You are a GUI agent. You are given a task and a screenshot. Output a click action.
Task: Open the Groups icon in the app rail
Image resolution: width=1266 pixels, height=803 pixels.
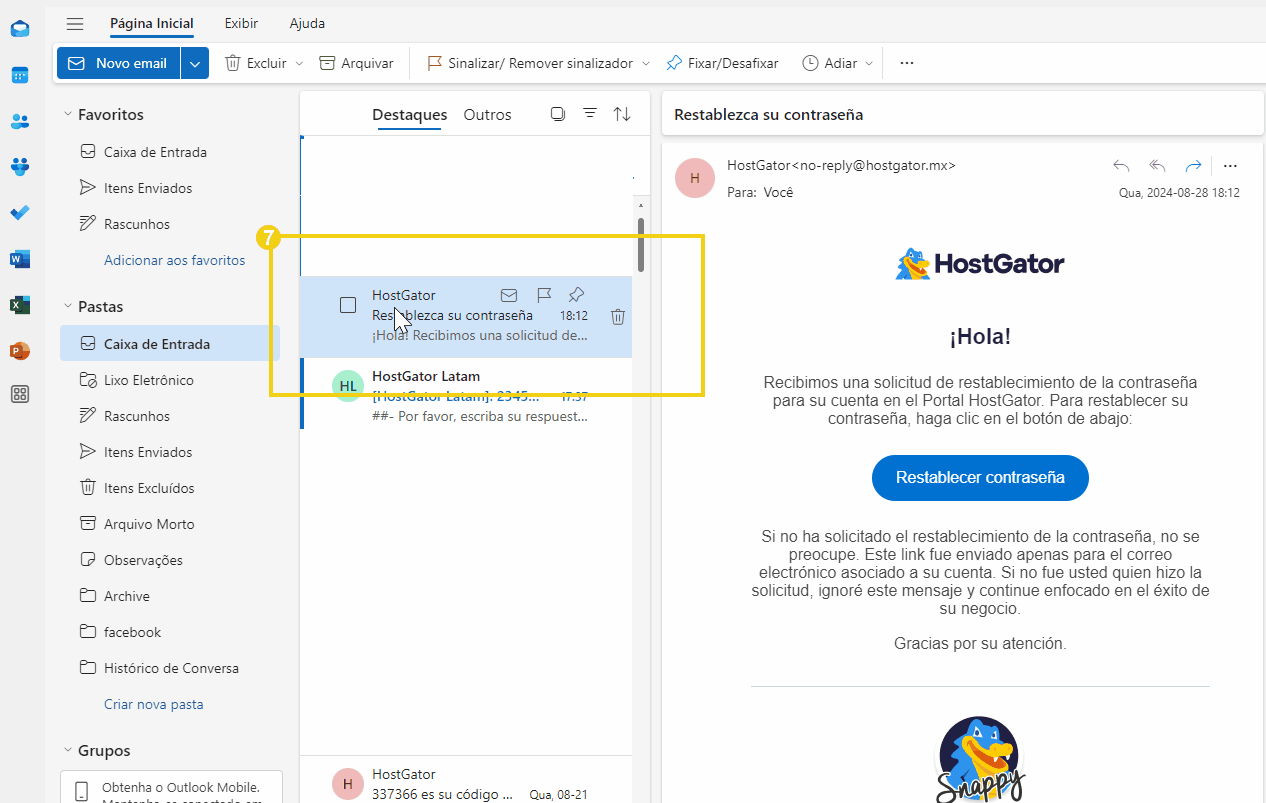[x=20, y=167]
